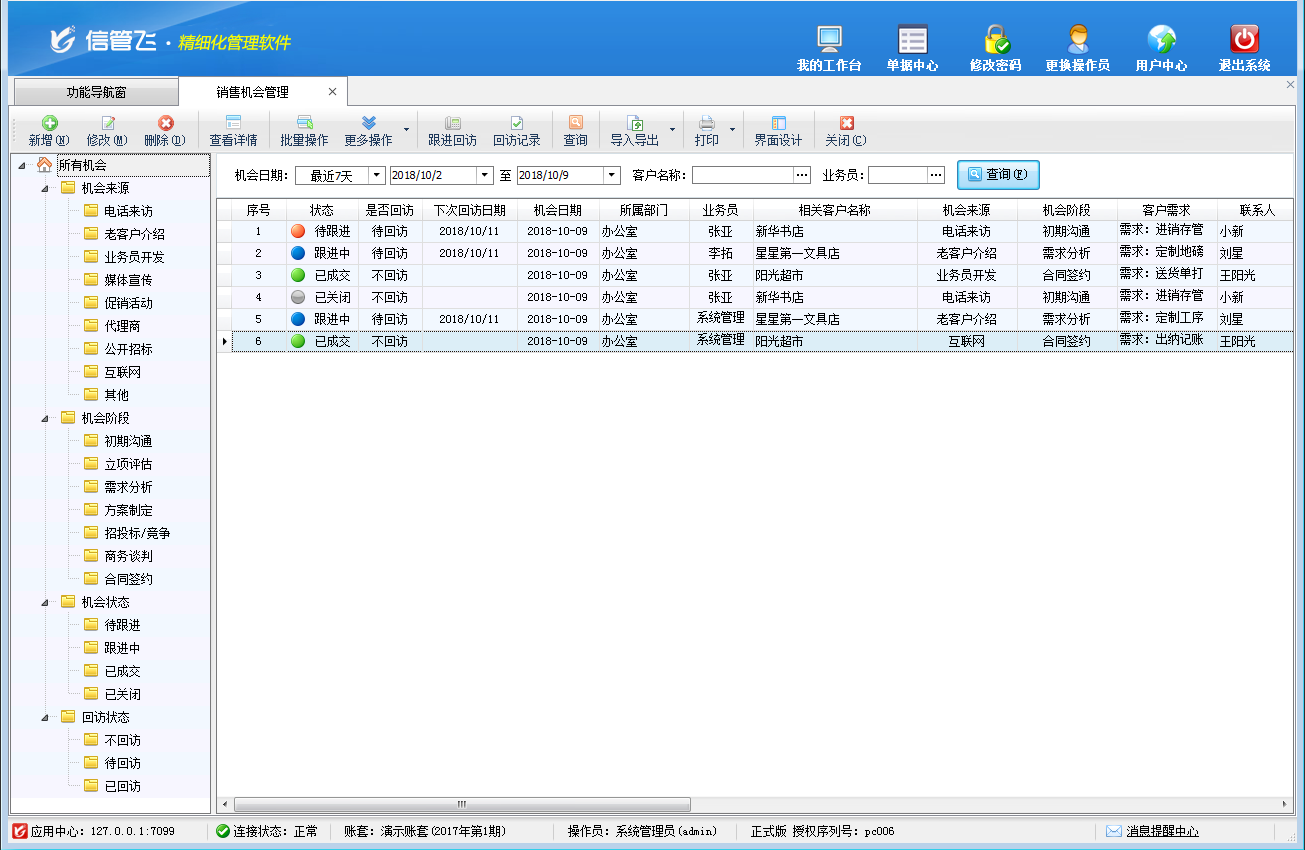Open the 消息提醒中心 link
The height and width of the screenshot is (850, 1305).
(1162, 831)
